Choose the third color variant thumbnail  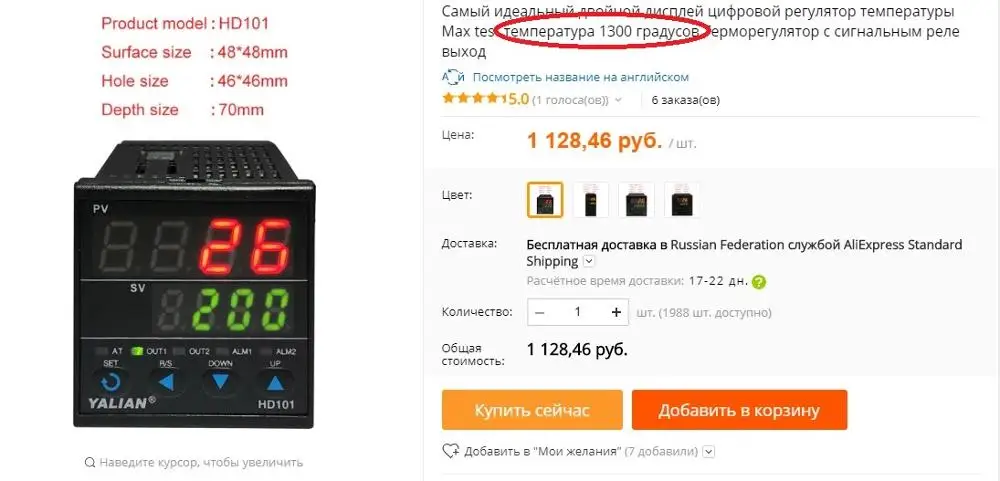click(636, 200)
